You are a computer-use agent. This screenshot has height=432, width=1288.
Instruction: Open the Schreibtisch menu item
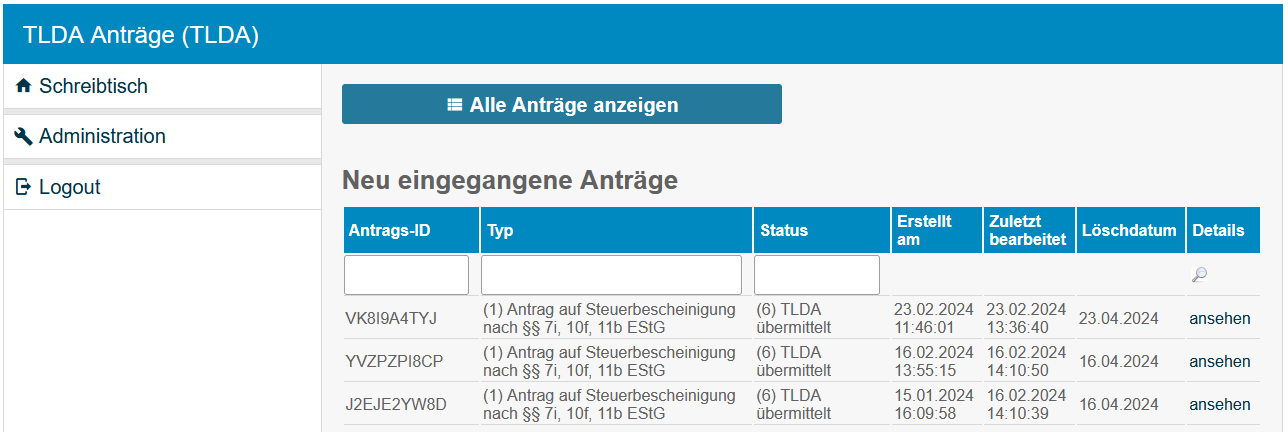[93, 87]
